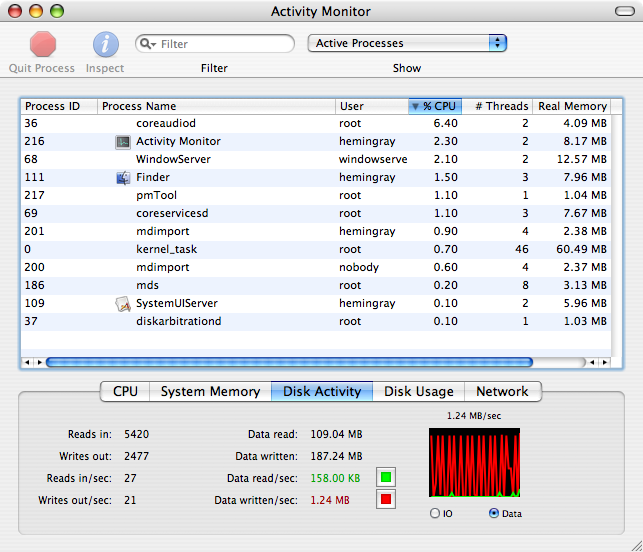This screenshot has height=552, width=643.
Task: Click the disk activity graph
Action: [474, 462]
